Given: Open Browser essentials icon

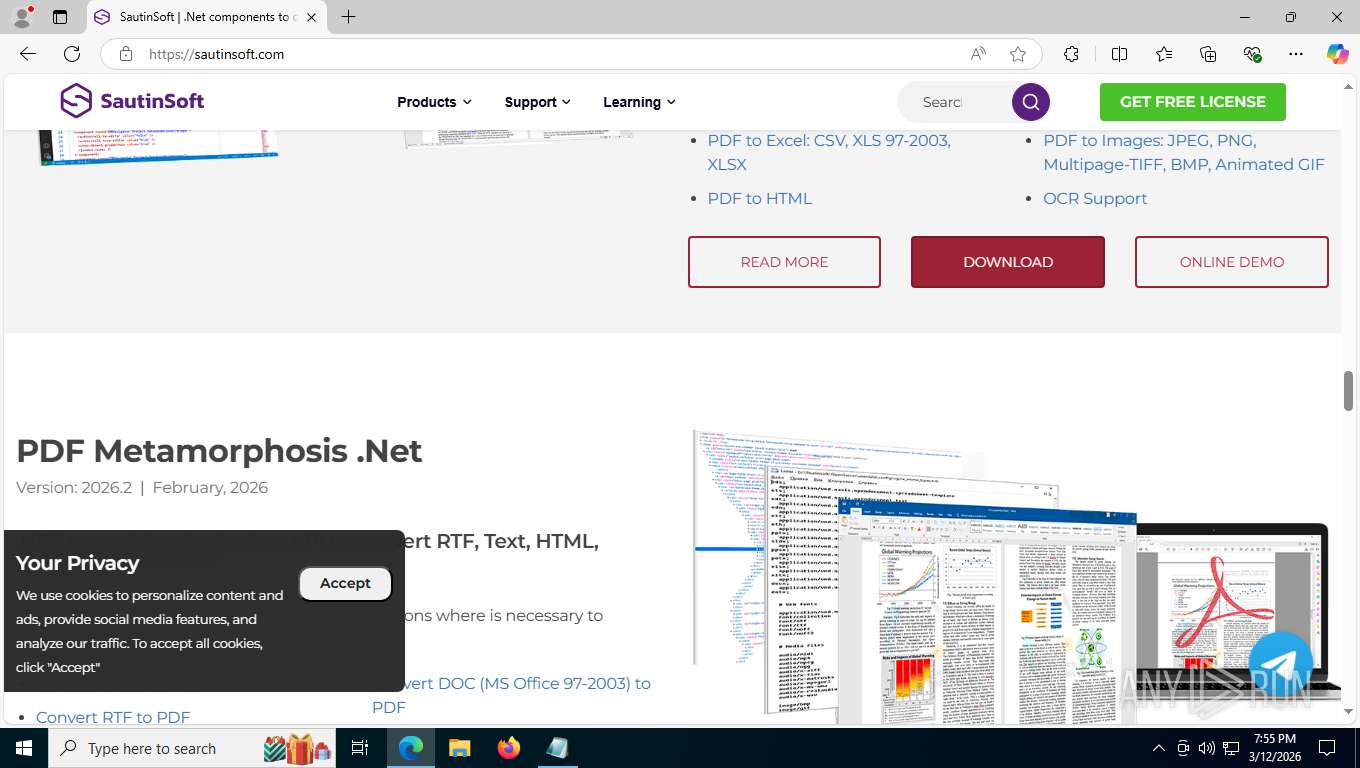Looking at the screenshot, I should click(1252, 54).
